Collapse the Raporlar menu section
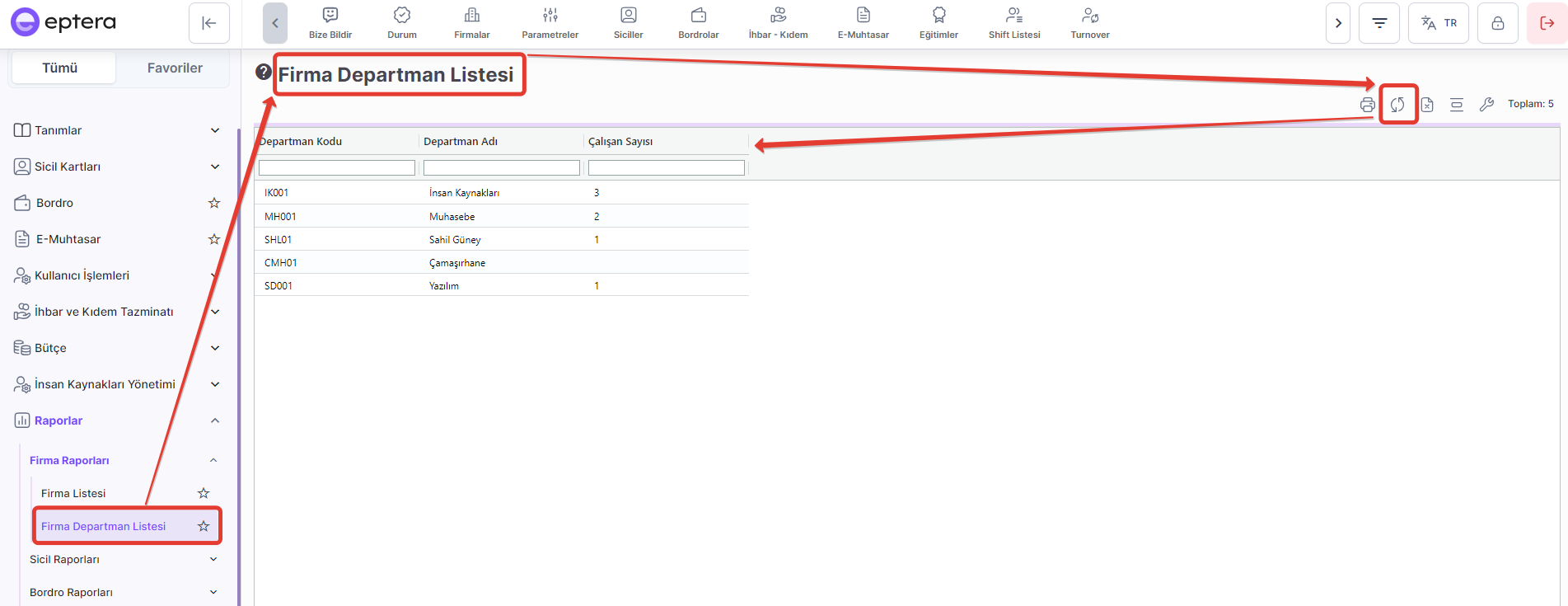 (214, 420)
